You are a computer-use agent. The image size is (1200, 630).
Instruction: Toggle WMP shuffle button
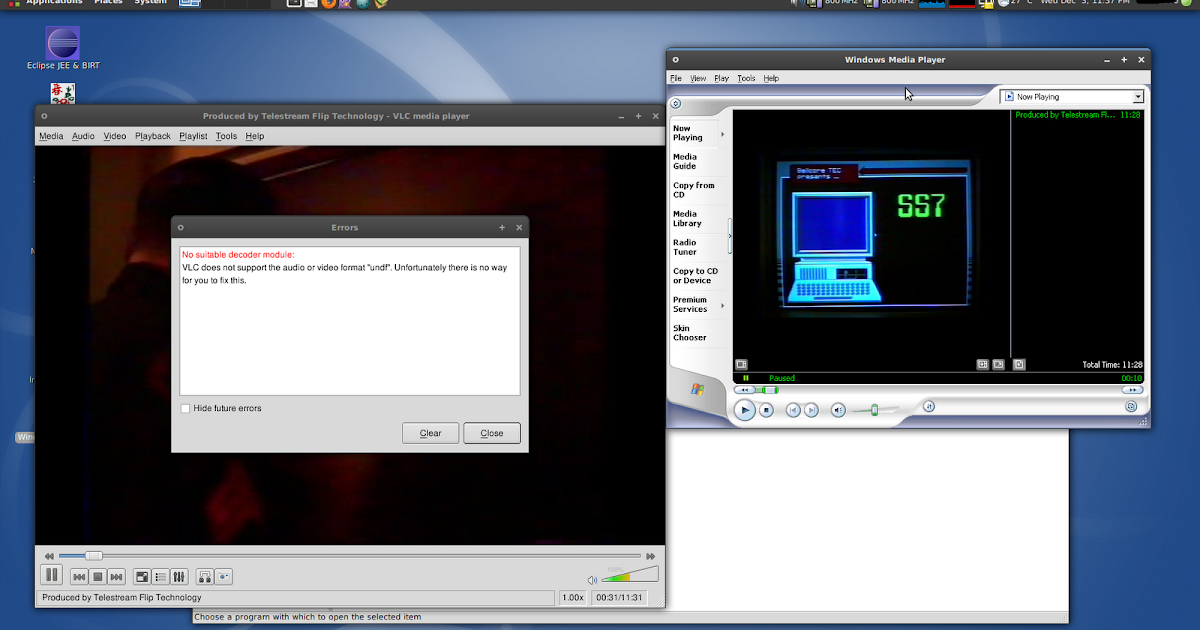tap(928, 406)
